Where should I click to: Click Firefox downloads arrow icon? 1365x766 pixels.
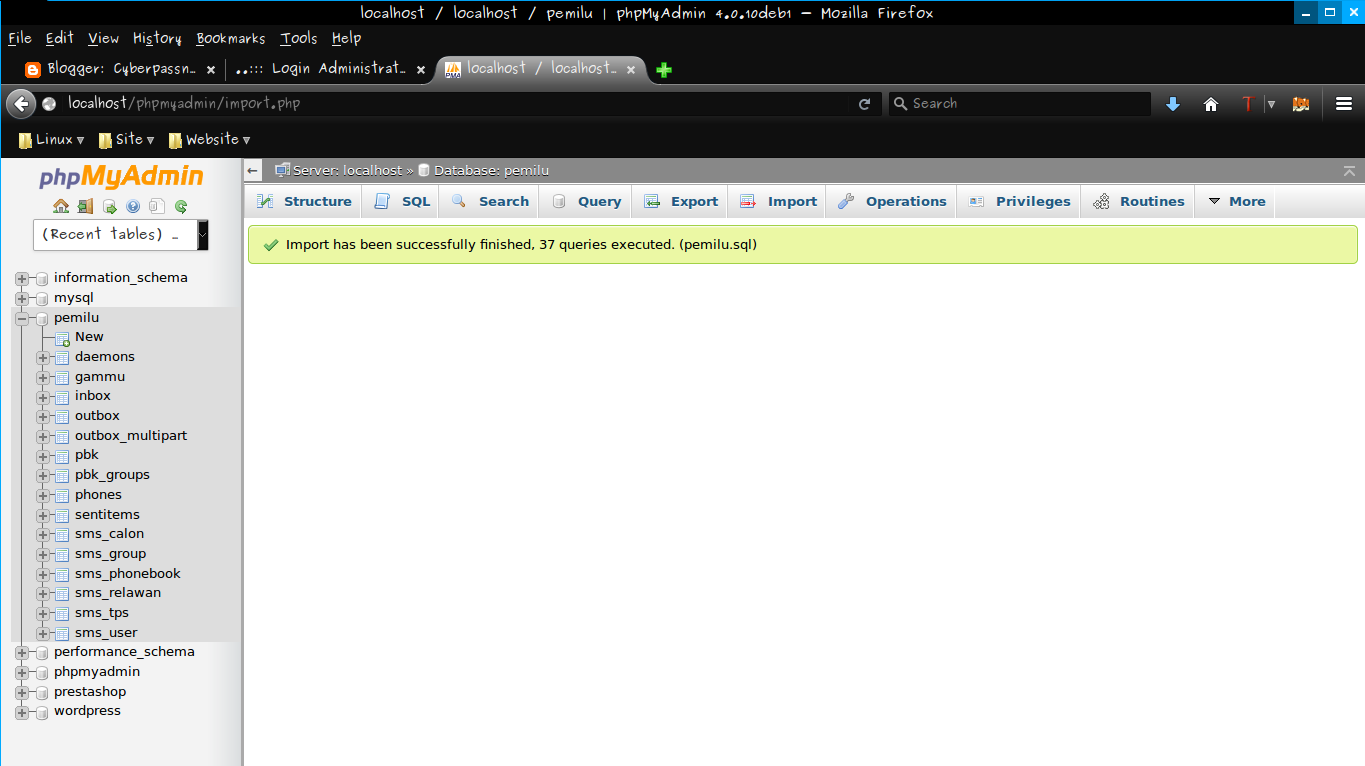[x=1171, y=103]
